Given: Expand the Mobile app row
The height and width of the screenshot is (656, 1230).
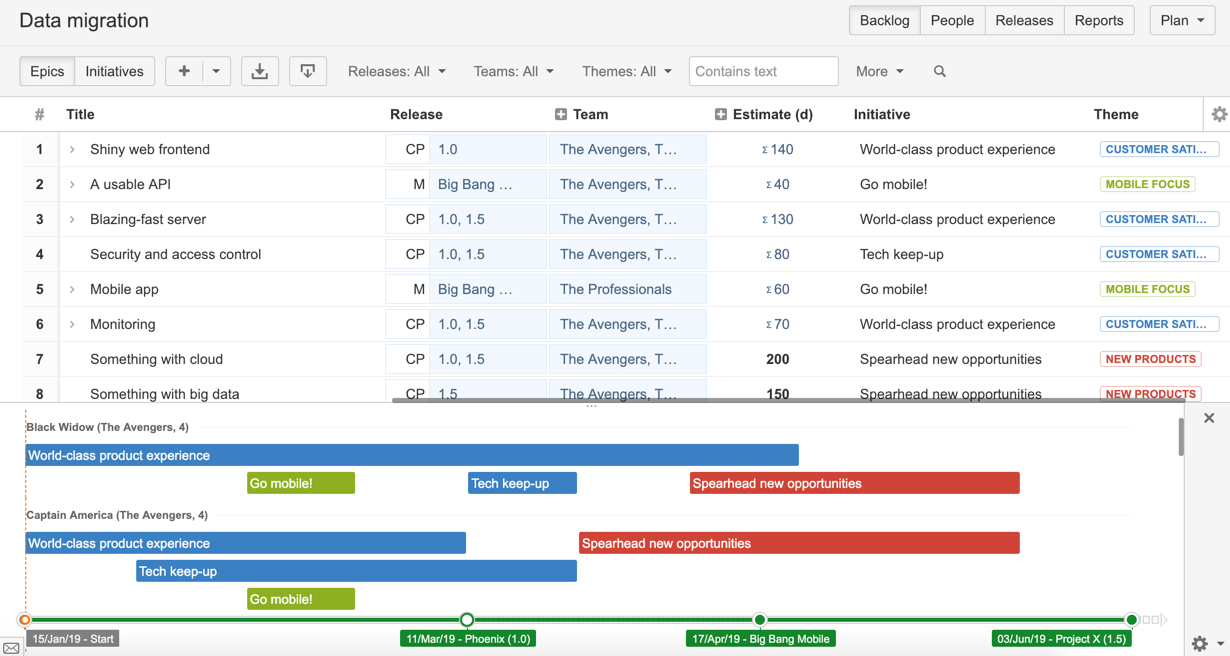Looking at the screenshot, I should pyautogui.click(x=72, y=289).
